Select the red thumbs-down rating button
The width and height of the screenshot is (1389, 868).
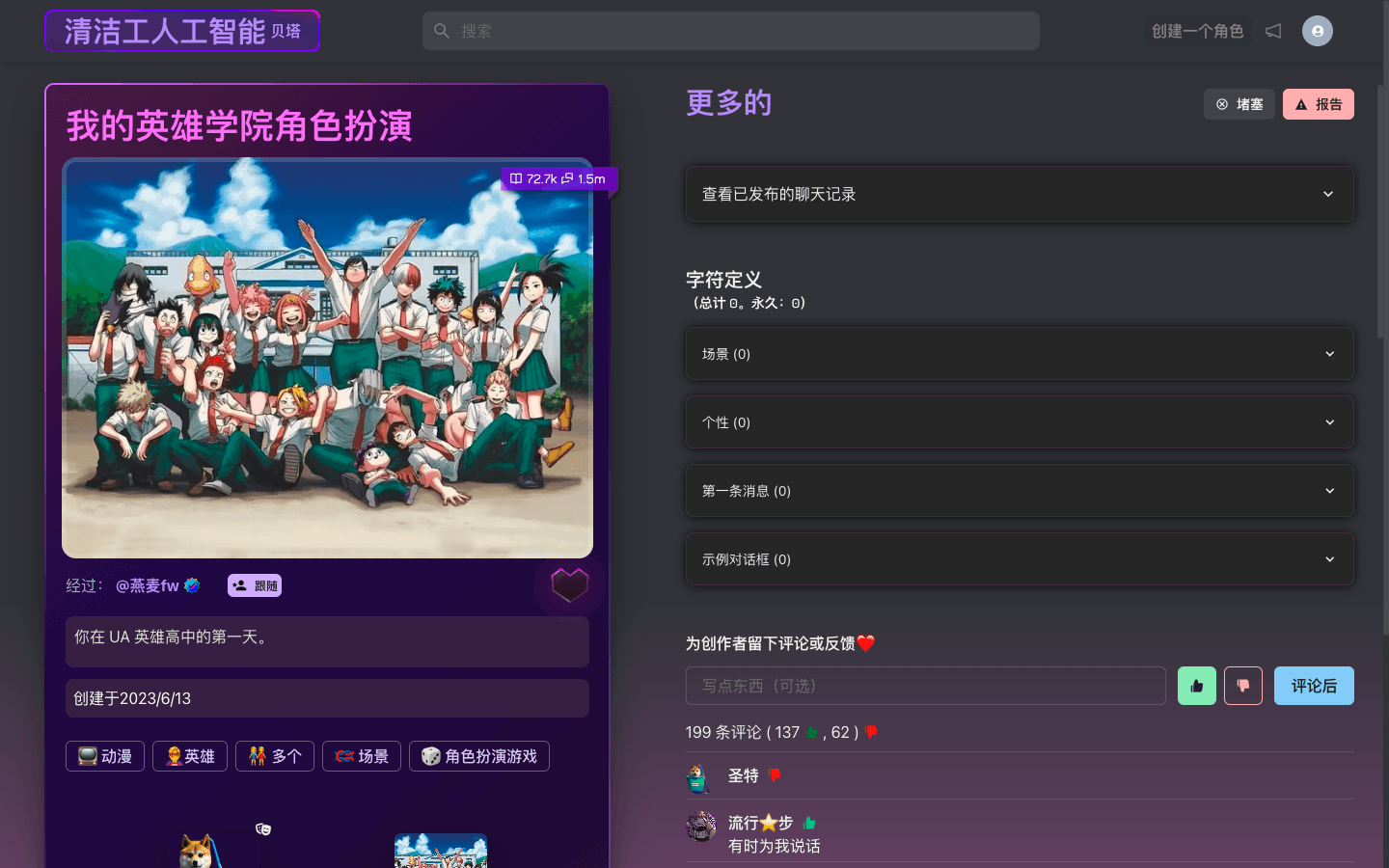tap(1243, 686)
